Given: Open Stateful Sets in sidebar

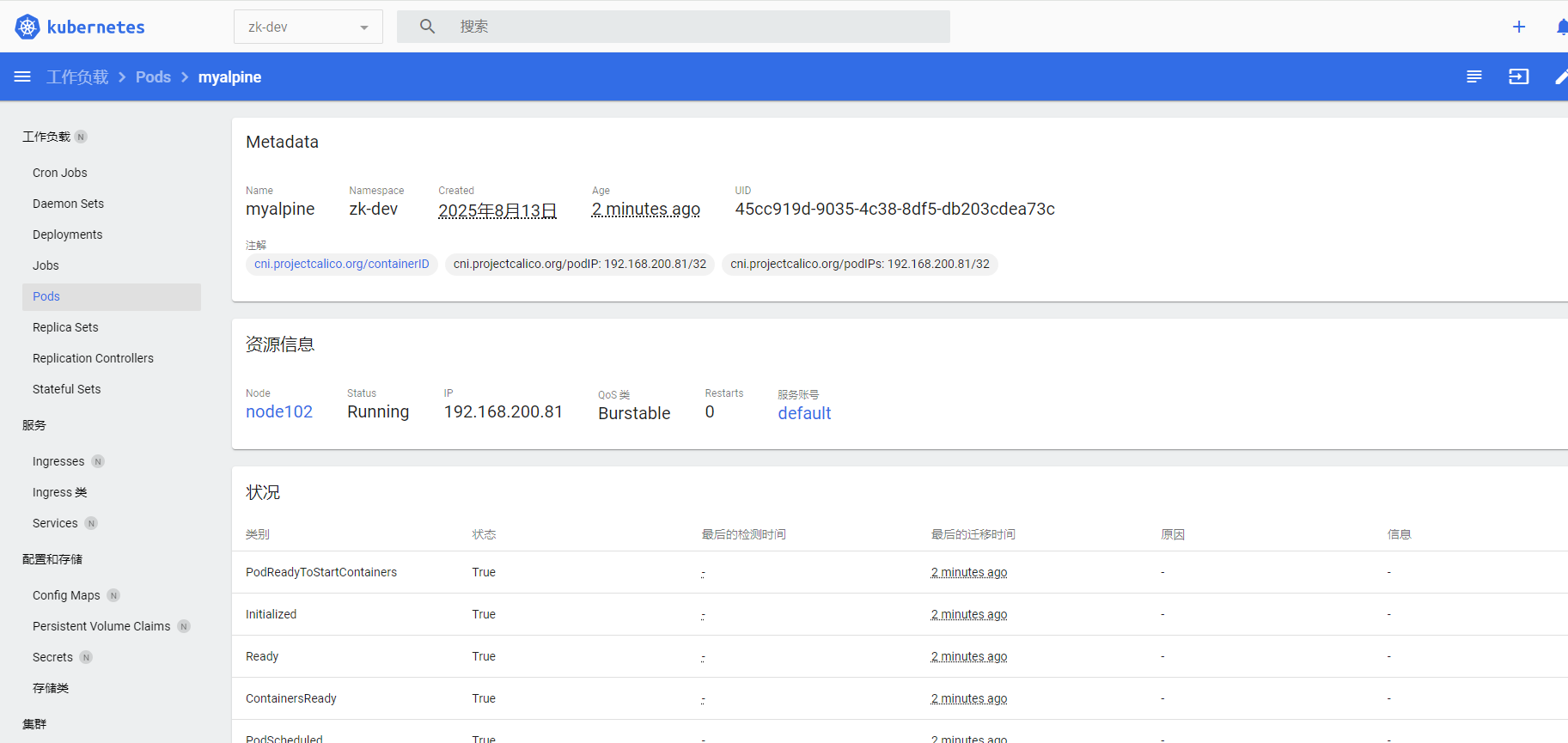Looking at the screenshot, I should click(66, 389).
